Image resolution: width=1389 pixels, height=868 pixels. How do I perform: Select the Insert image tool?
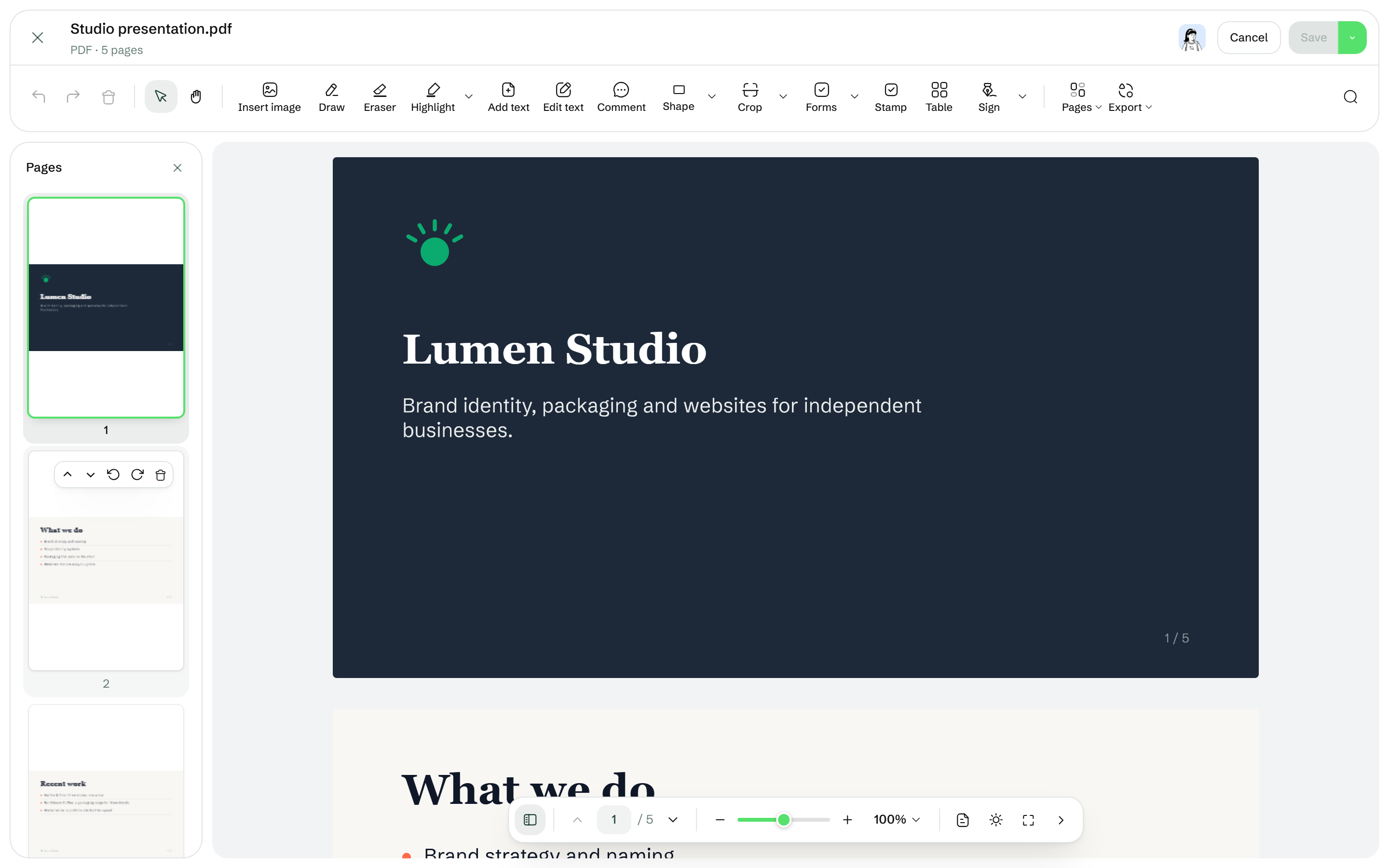pos(269,97)
